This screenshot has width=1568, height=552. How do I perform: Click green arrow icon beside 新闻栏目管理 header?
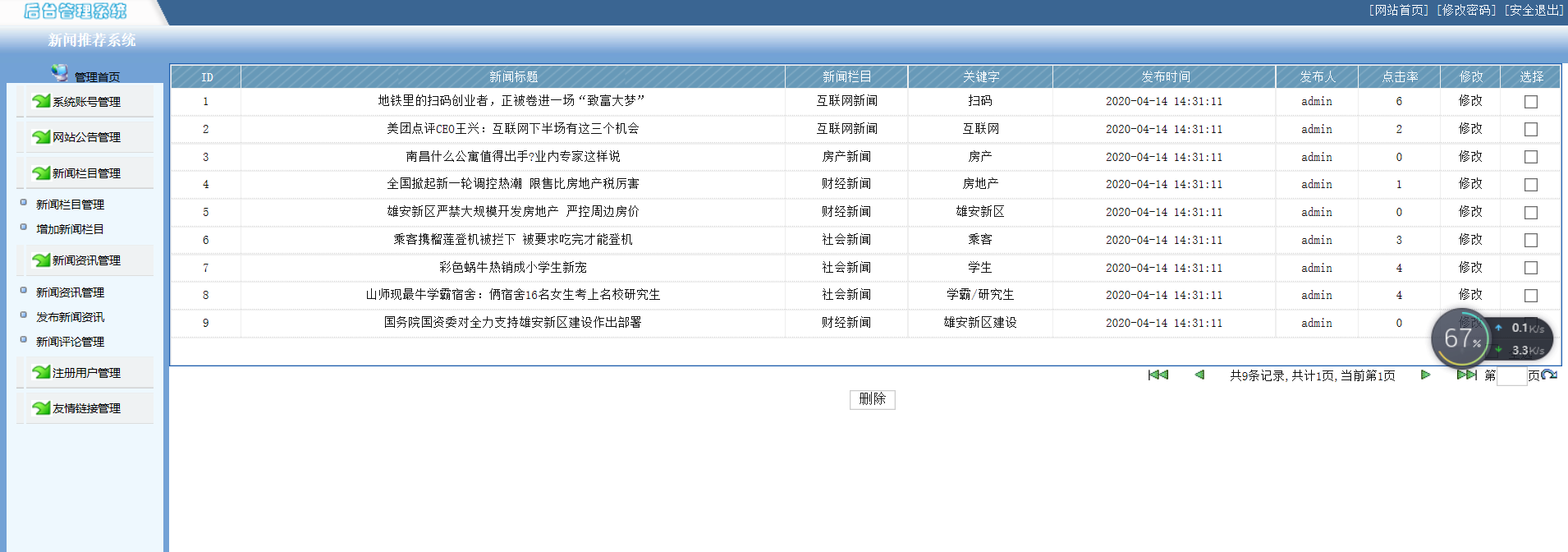[x=41, y=172]
